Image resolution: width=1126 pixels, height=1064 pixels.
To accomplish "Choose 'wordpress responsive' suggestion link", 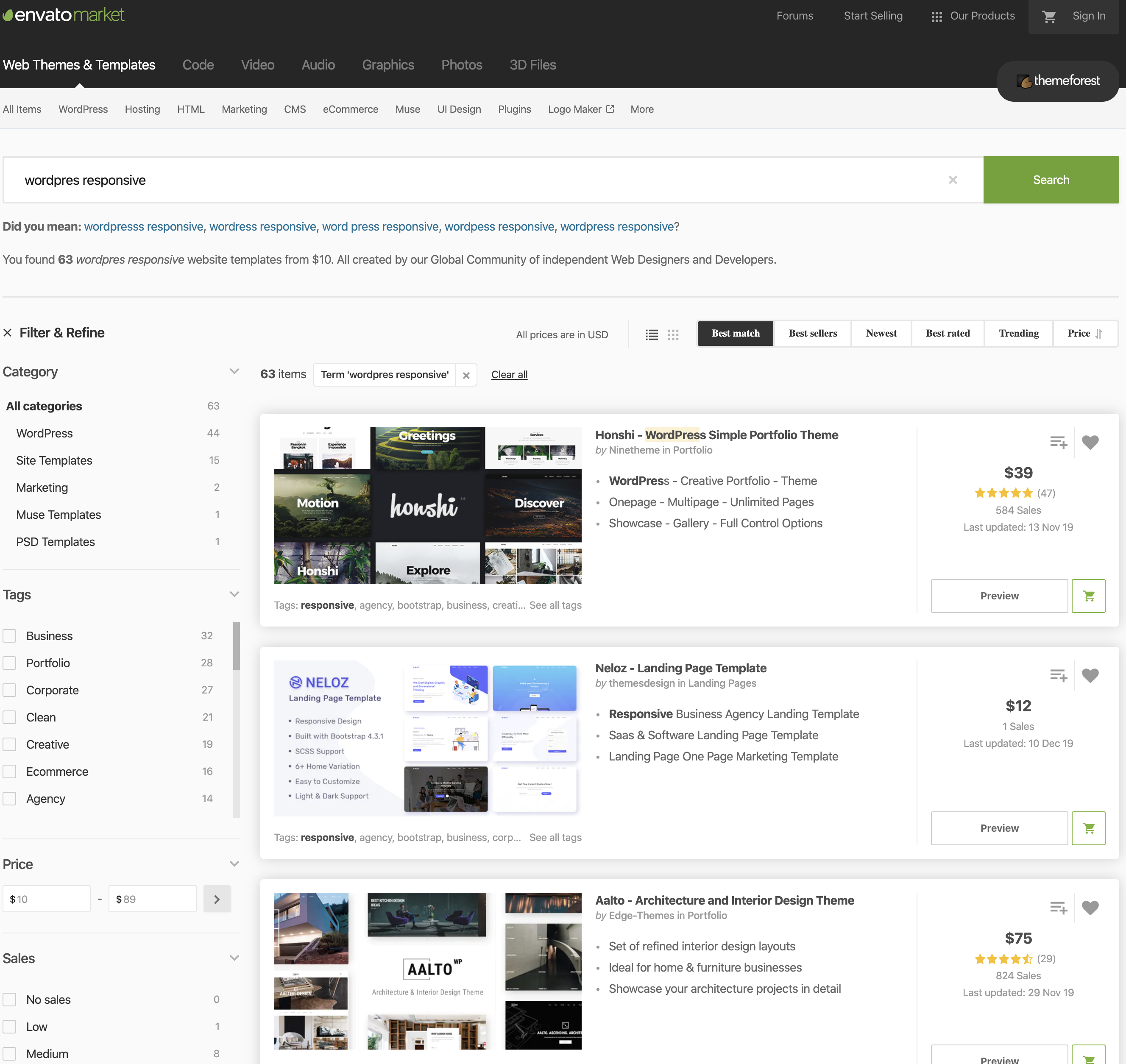I will 616,226.
